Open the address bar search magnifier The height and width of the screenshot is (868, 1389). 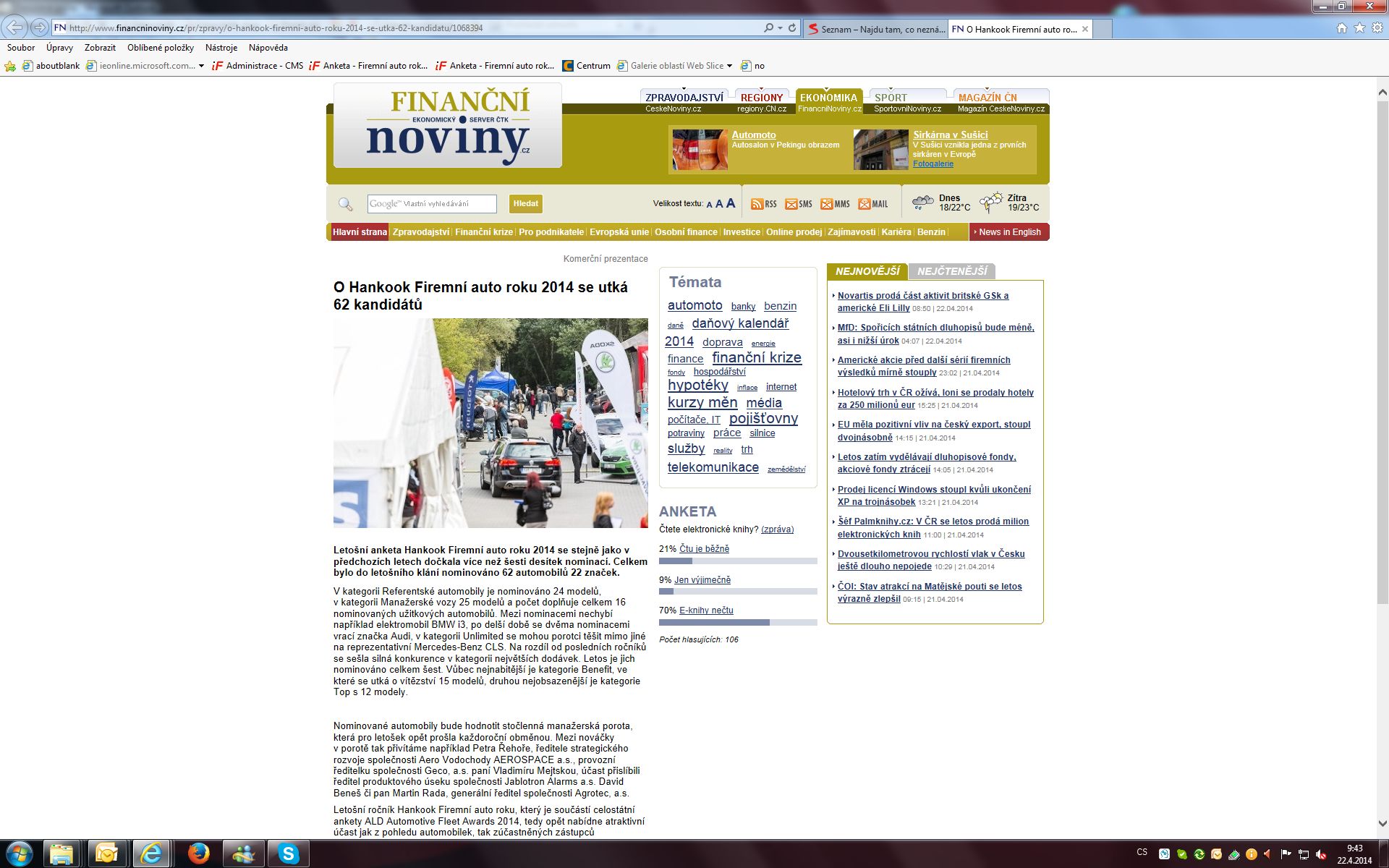[768, 28]
